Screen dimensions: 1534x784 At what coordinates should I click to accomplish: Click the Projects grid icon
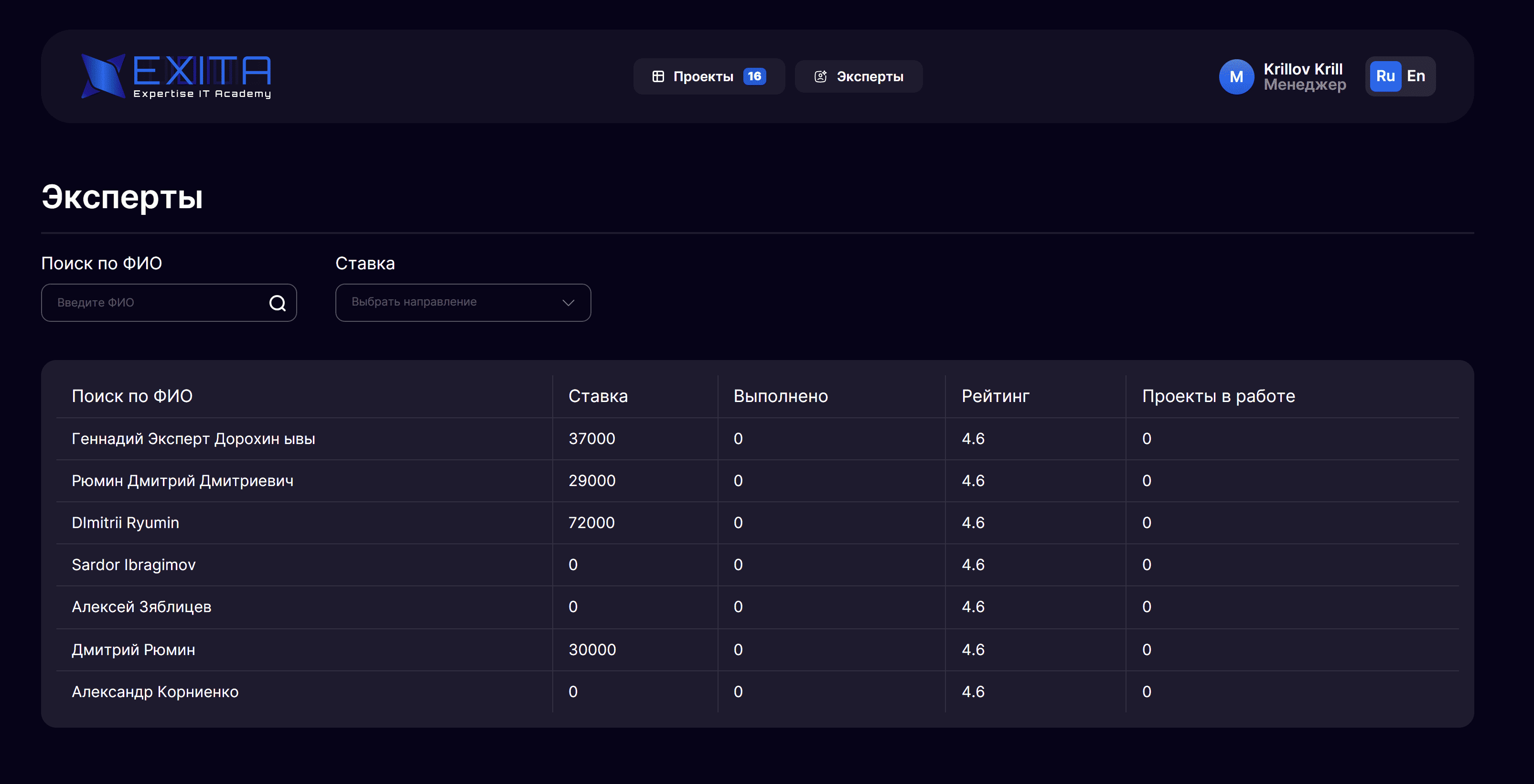[657, 77]
